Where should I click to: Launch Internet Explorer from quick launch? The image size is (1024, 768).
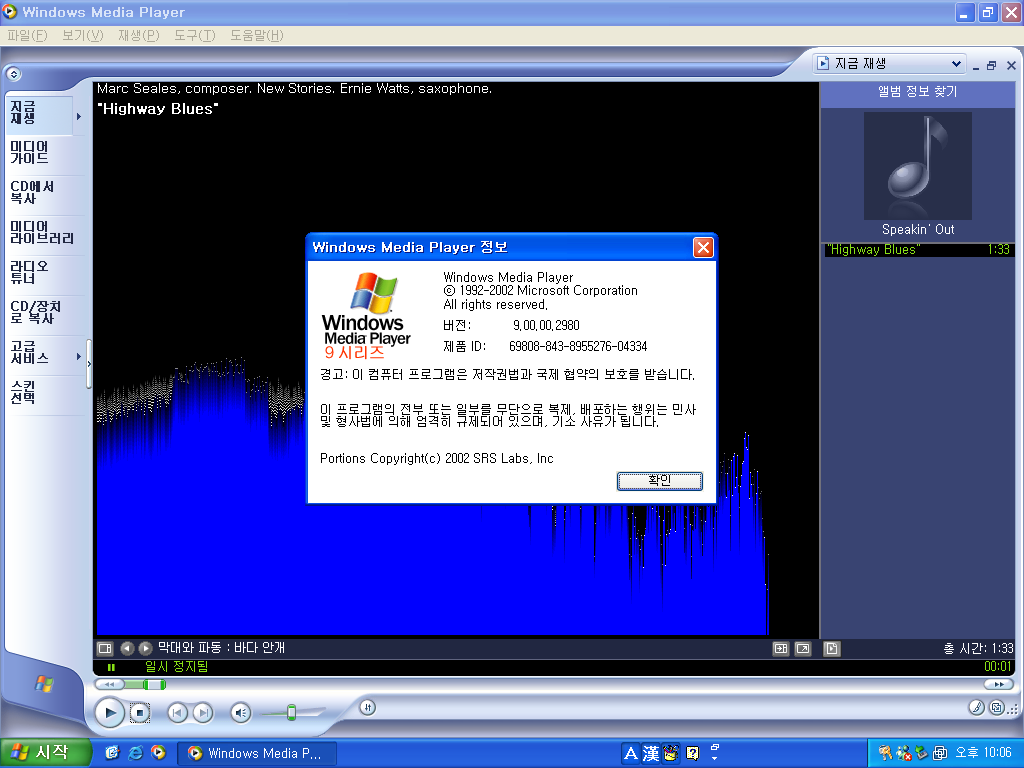point(135,753)
